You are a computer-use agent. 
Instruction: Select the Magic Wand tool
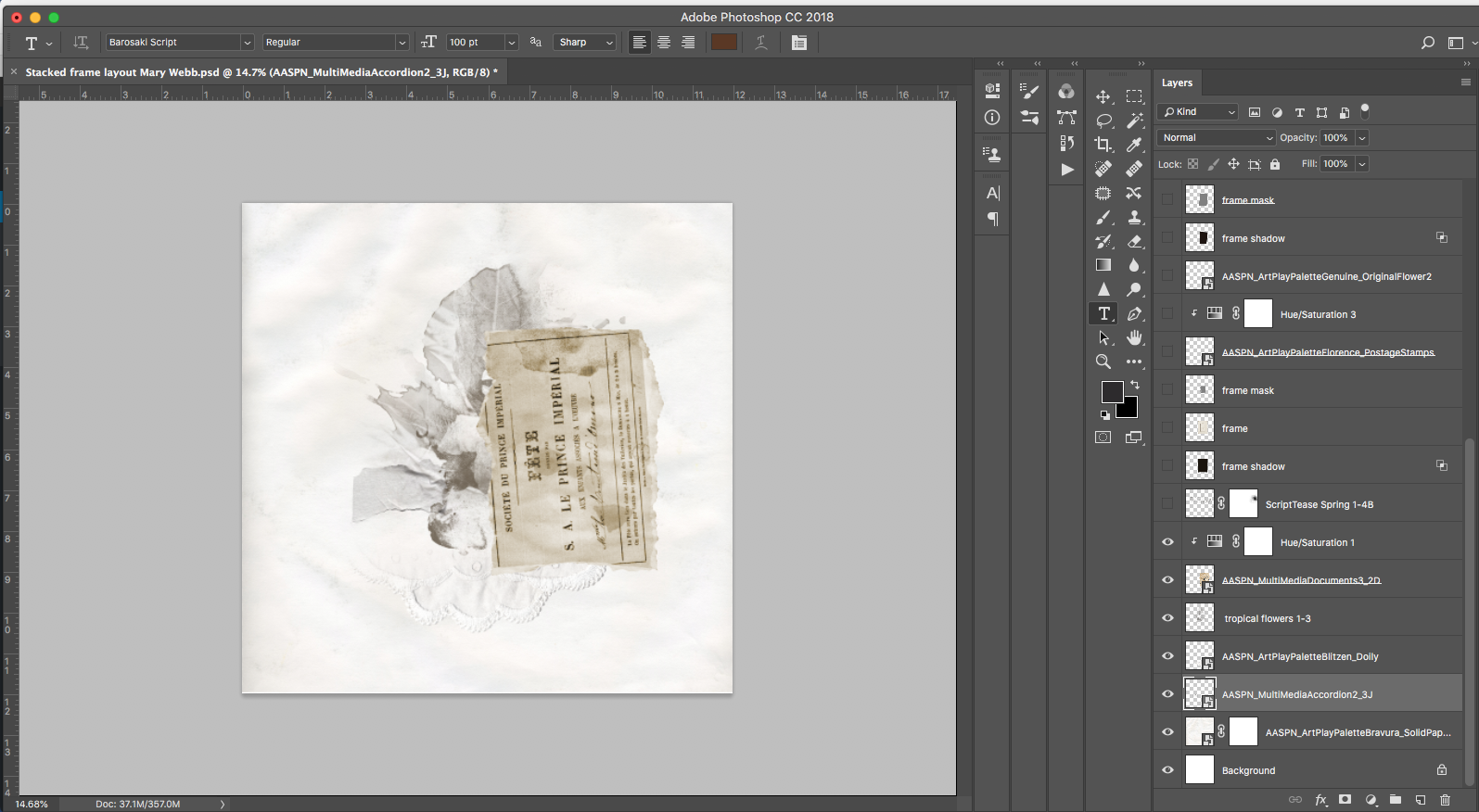pyautogui.click(x=1134, y=121)
